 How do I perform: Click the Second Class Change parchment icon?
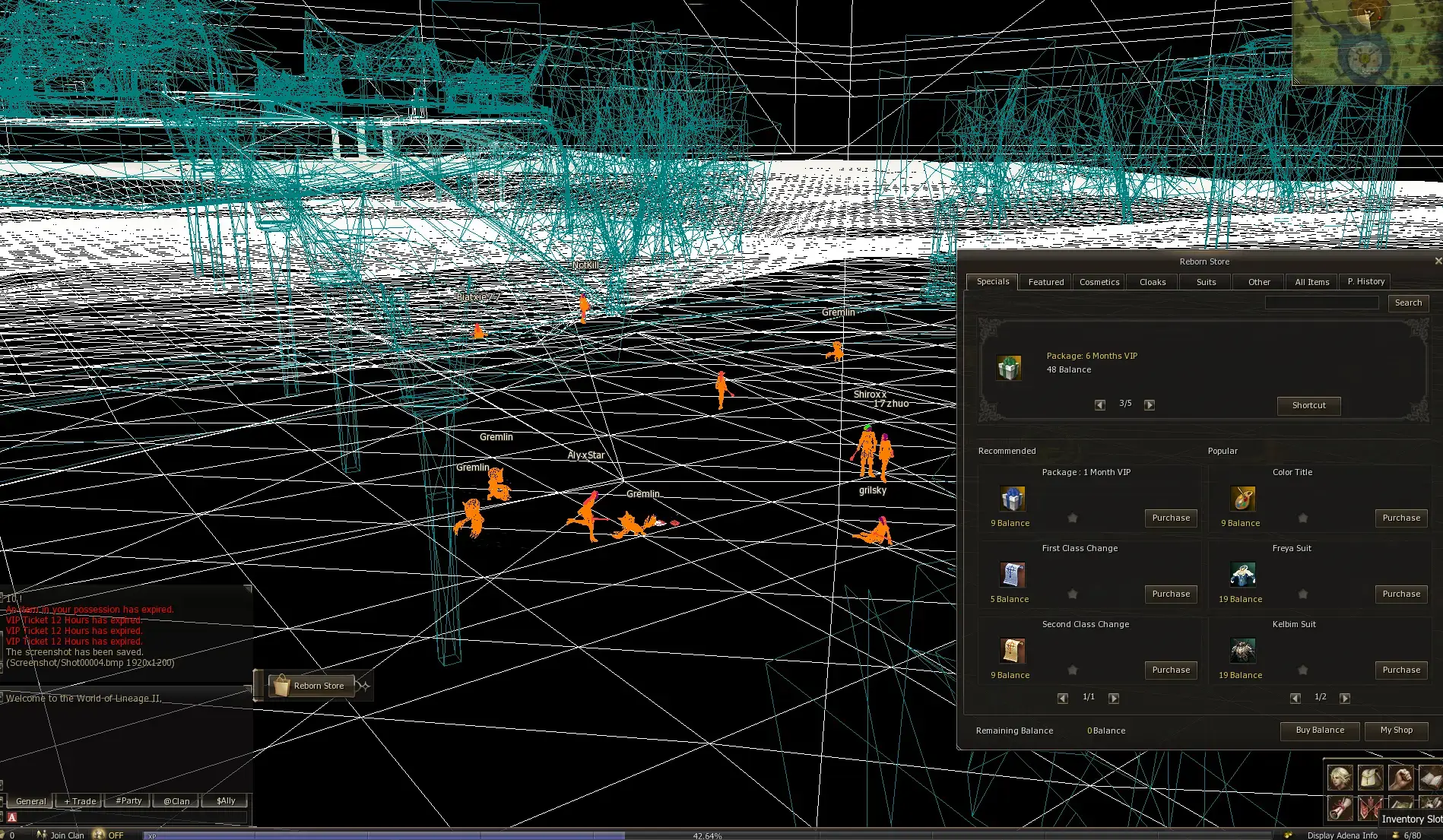(1013, 651)
